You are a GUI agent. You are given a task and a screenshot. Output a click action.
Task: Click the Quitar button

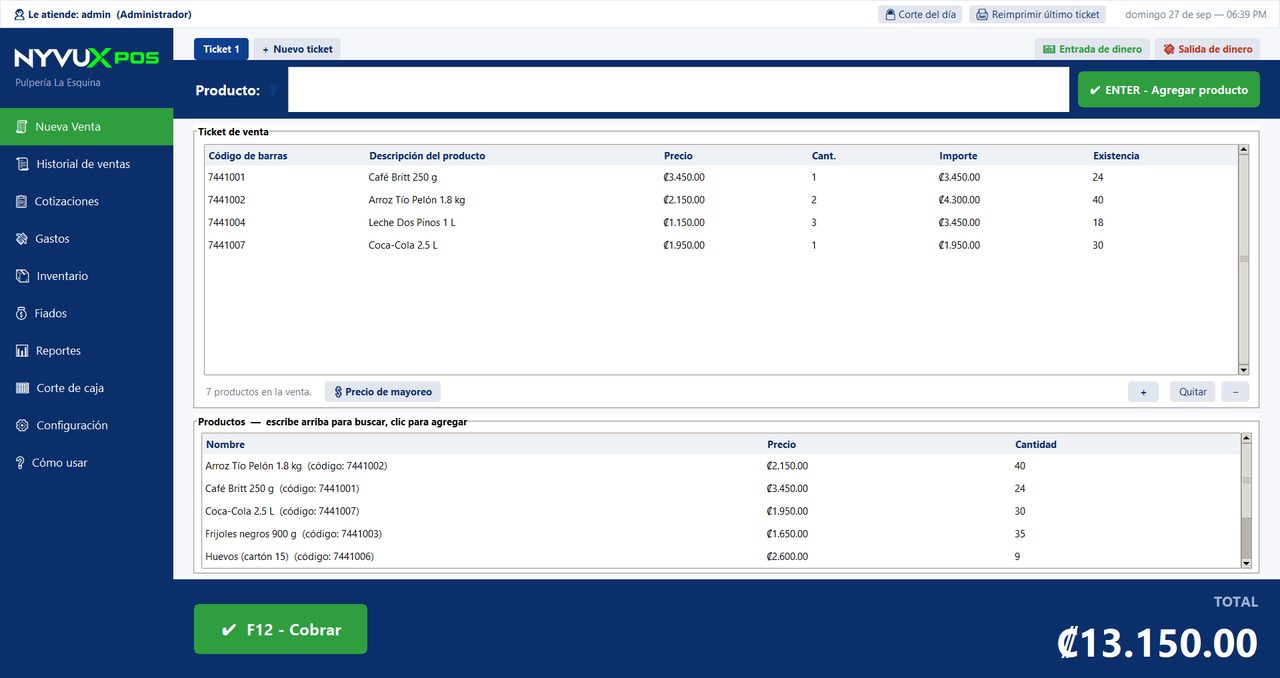coord(1193,392)
